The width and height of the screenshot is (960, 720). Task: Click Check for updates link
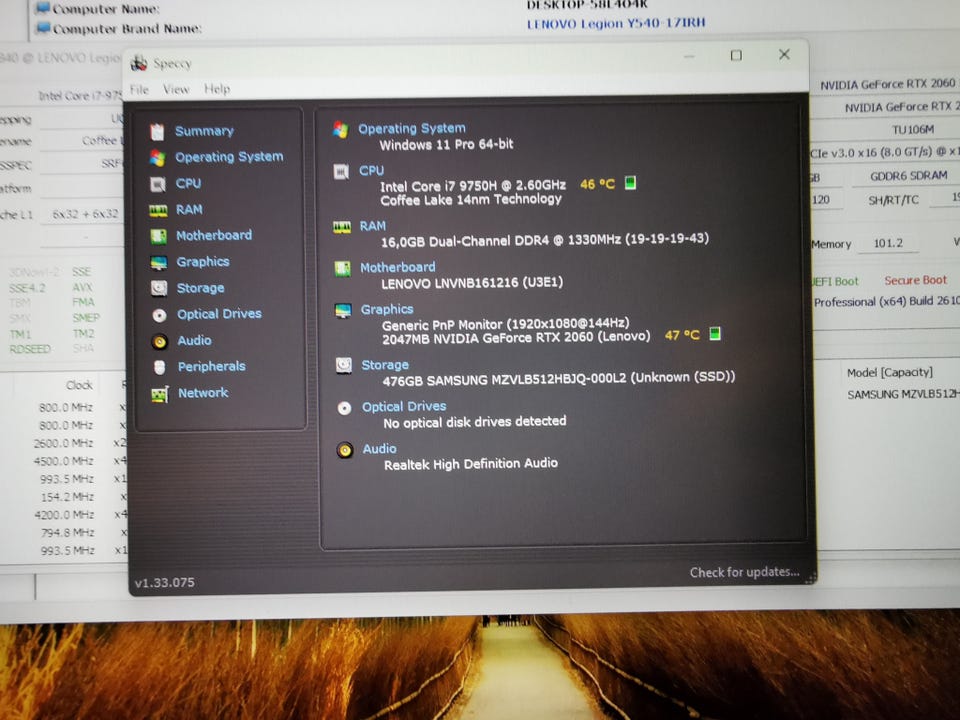(x=744, y=572)
